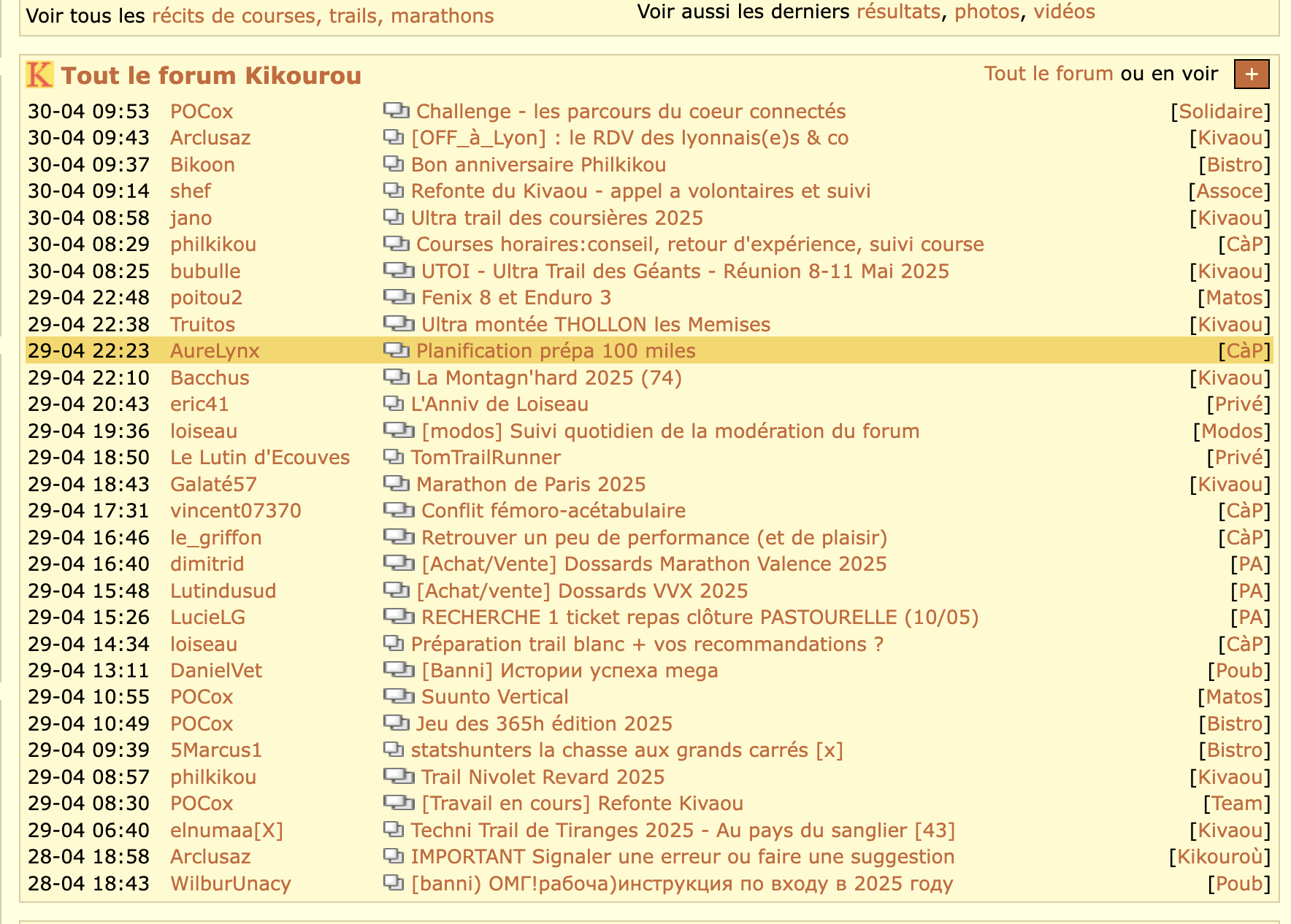Open the Kikouroù category tag
This screenshot has width=1291, height=924.
coord(1219,856)
